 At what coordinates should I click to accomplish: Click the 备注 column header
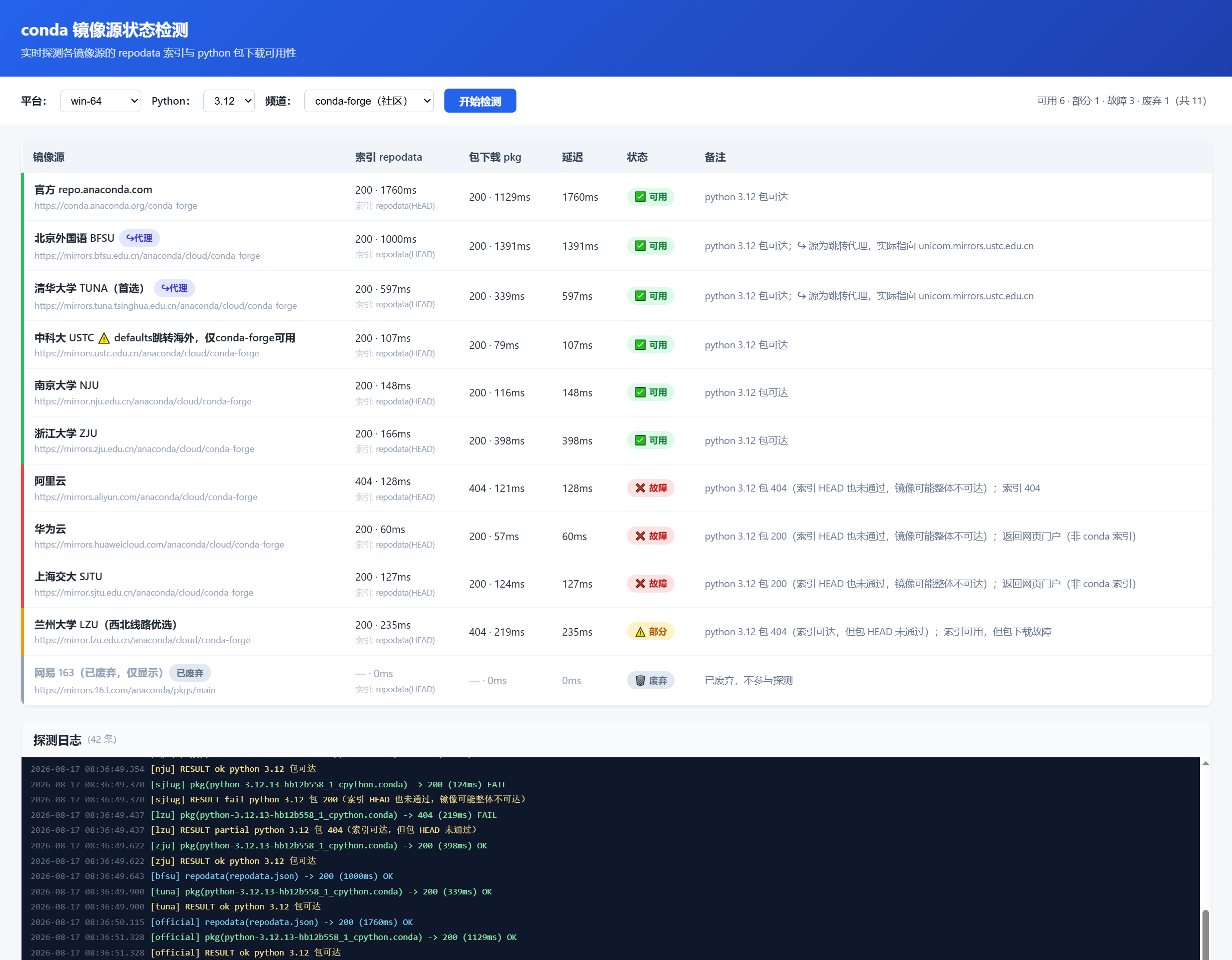(715, 158)
